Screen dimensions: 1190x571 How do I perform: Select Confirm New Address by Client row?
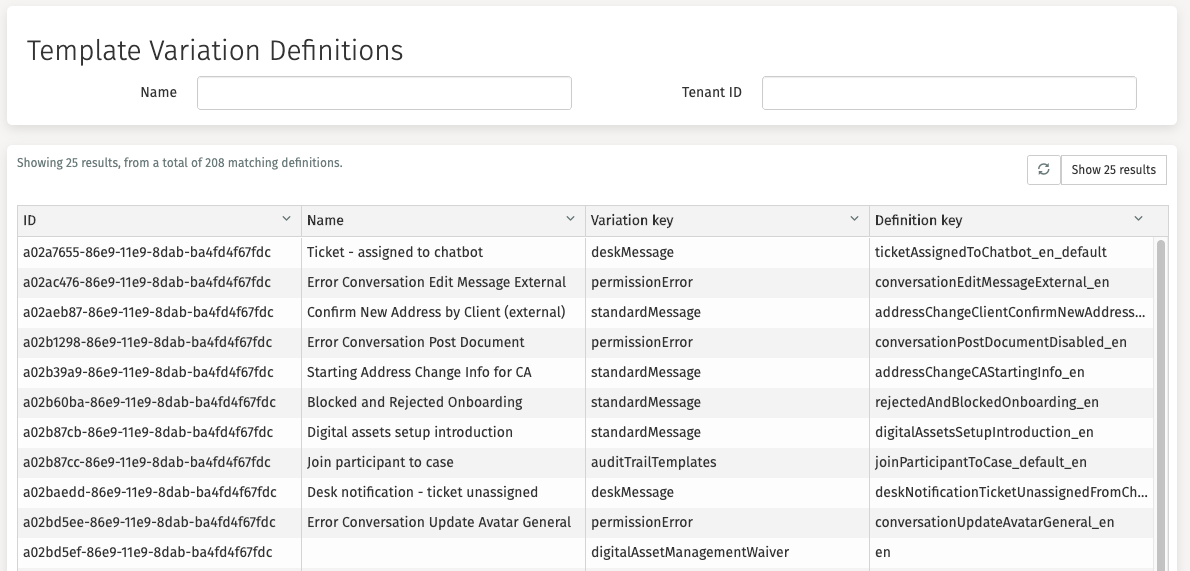click(x=436, y=312)
